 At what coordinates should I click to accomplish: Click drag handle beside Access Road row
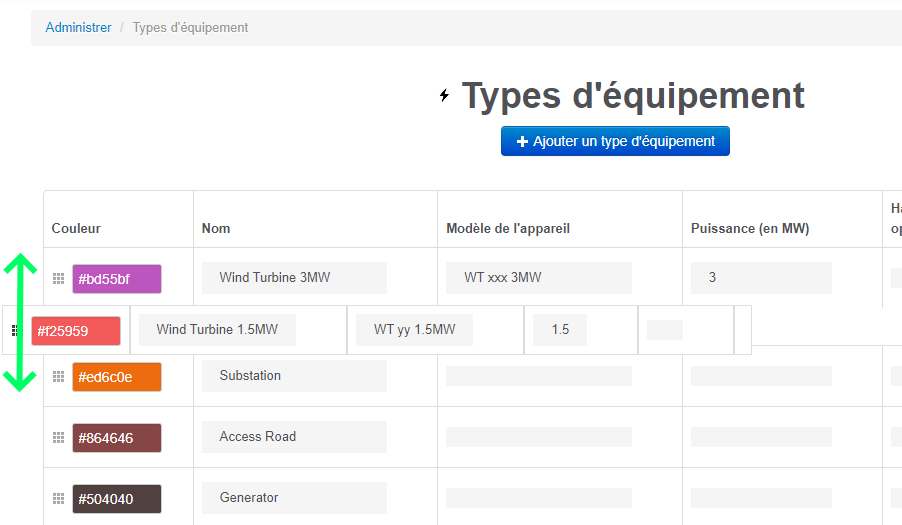58,437
